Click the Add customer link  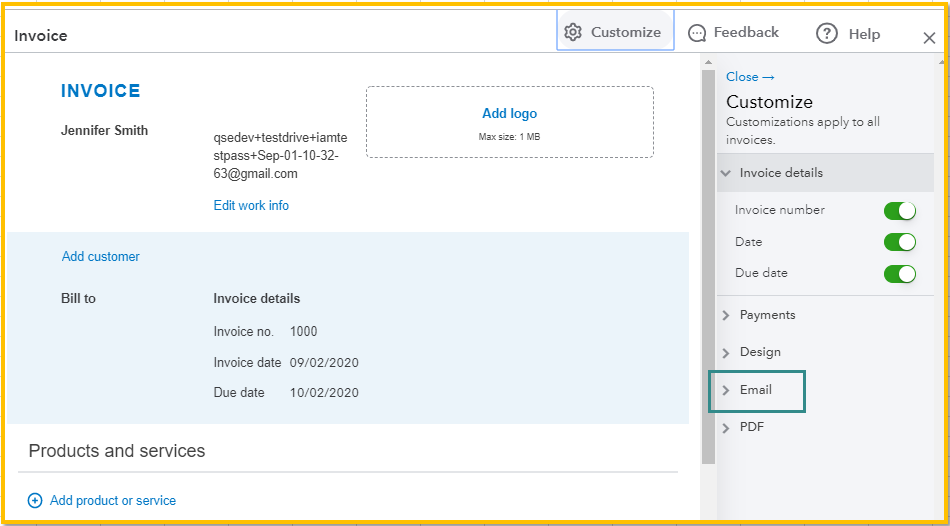point(101,257)
